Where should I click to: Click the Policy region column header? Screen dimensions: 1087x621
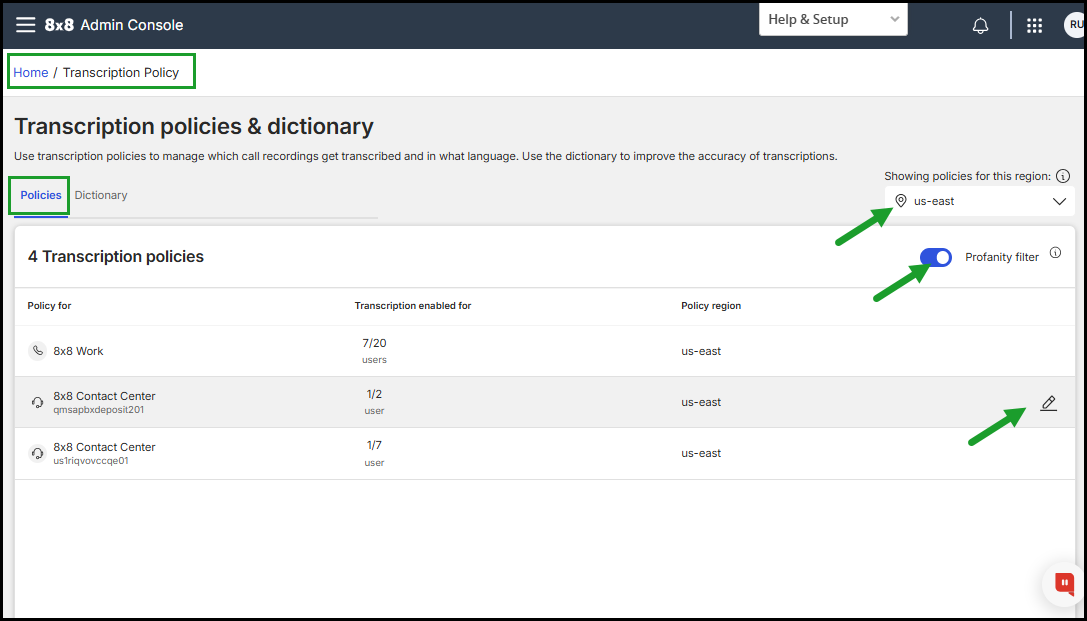click(x=711, y=306)
